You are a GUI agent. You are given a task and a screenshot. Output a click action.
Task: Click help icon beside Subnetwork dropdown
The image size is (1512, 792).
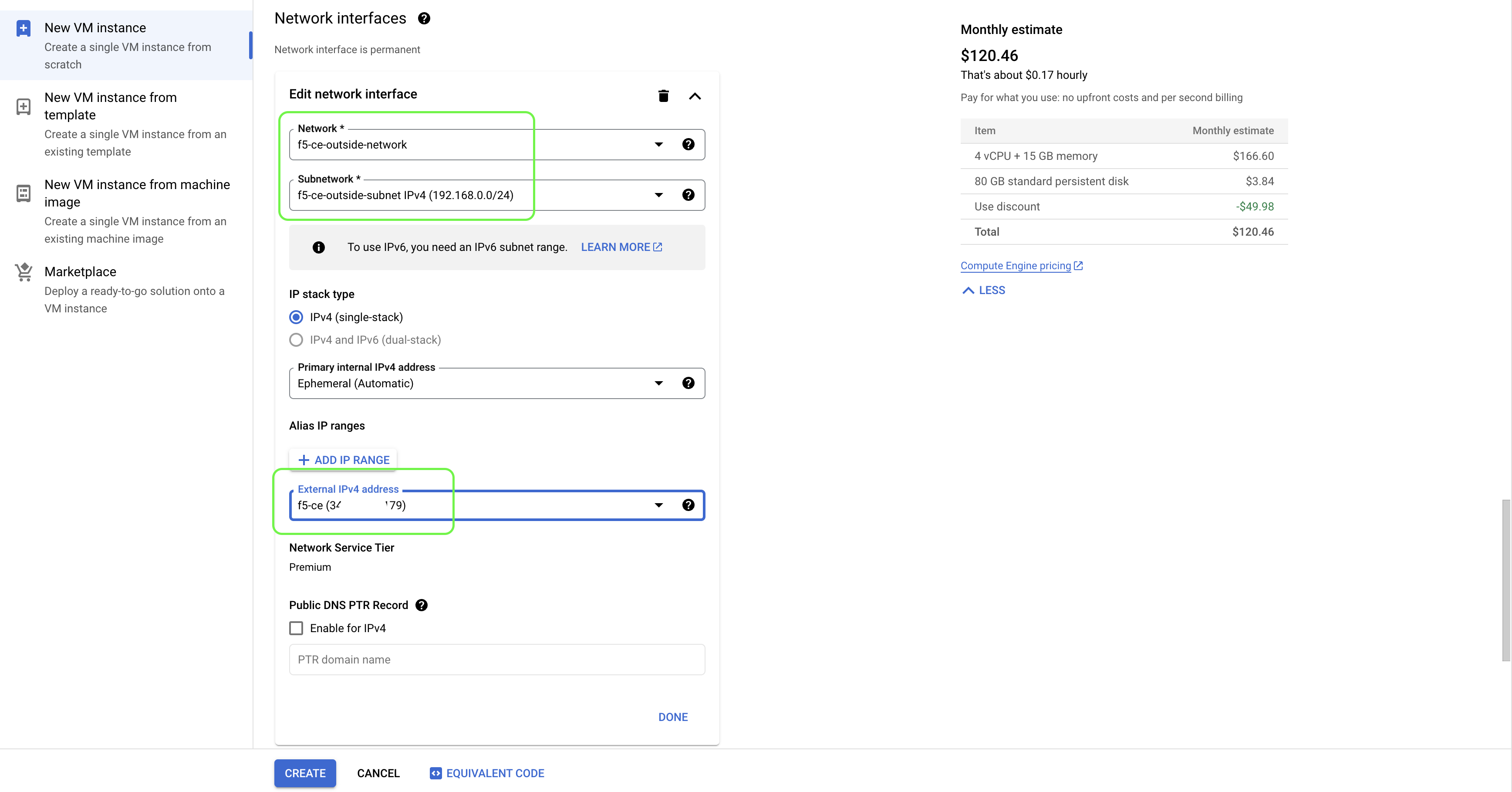tap(688, 195)
